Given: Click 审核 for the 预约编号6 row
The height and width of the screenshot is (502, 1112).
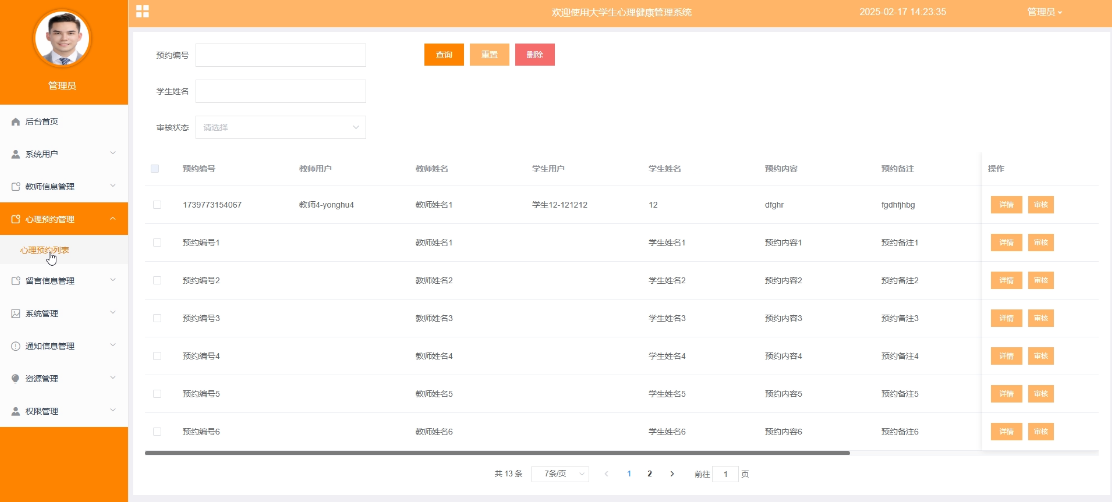Looking at the screenshot, I should tap(1040, 431).
